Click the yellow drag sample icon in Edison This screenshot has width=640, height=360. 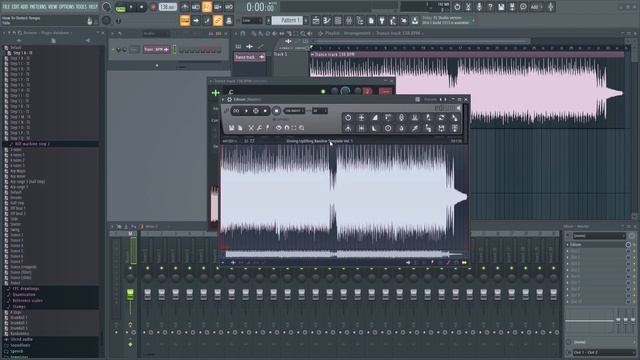coord(464,263)
